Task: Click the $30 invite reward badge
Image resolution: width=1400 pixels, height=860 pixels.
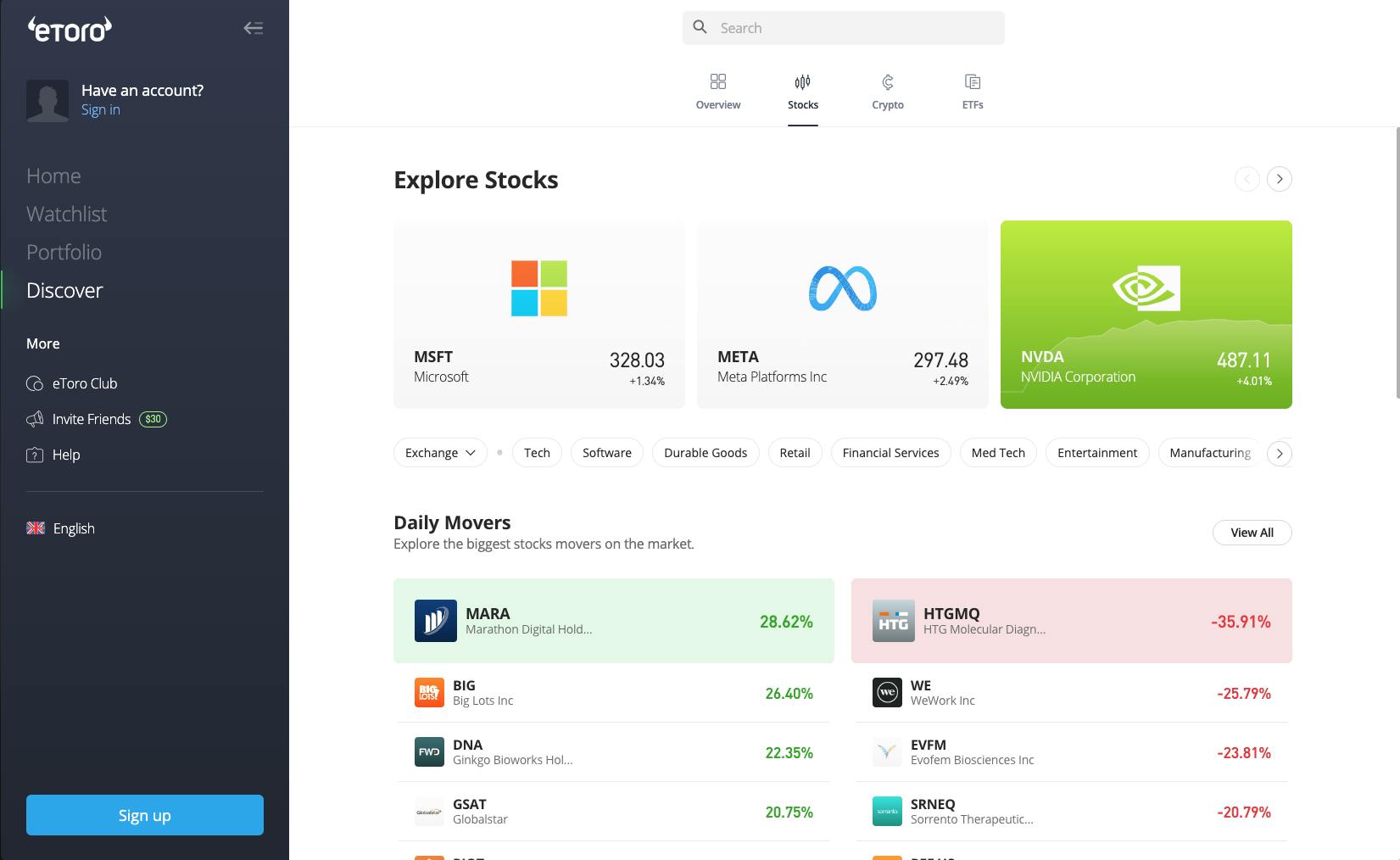Action: tap(153, 419)
